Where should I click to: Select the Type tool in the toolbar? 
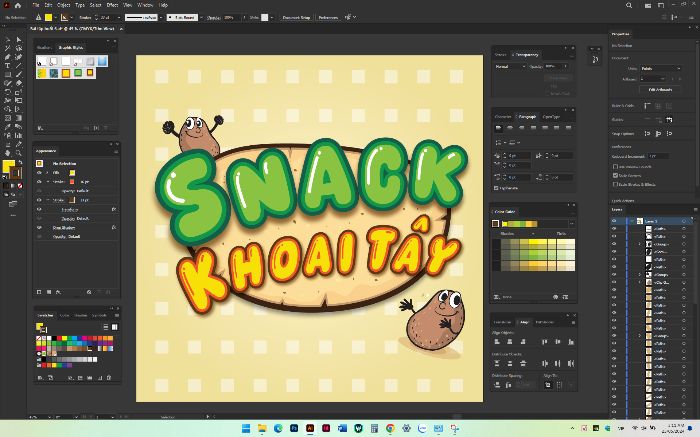click(8, 66)
